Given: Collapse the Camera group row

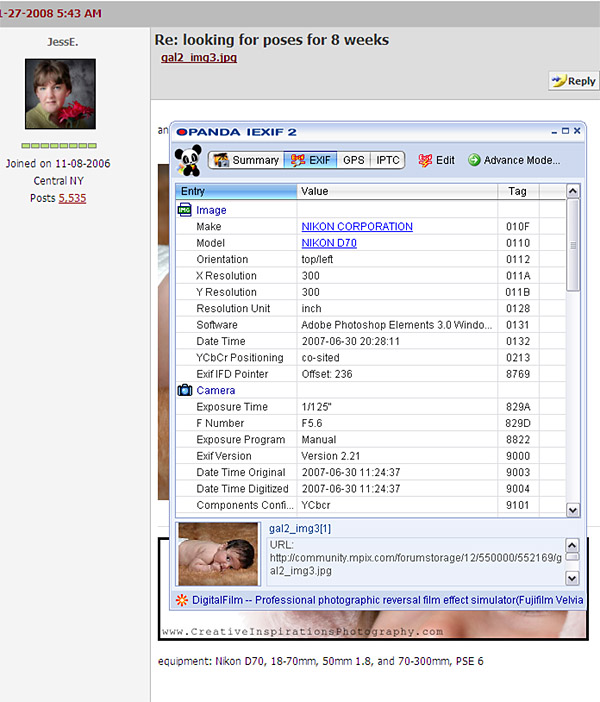Looking at the screenshot, I should click(x=370, y=390).
